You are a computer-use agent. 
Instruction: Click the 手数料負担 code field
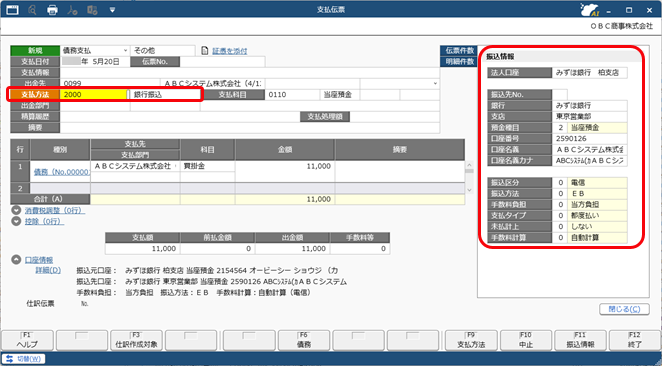(x=560, y=205)
